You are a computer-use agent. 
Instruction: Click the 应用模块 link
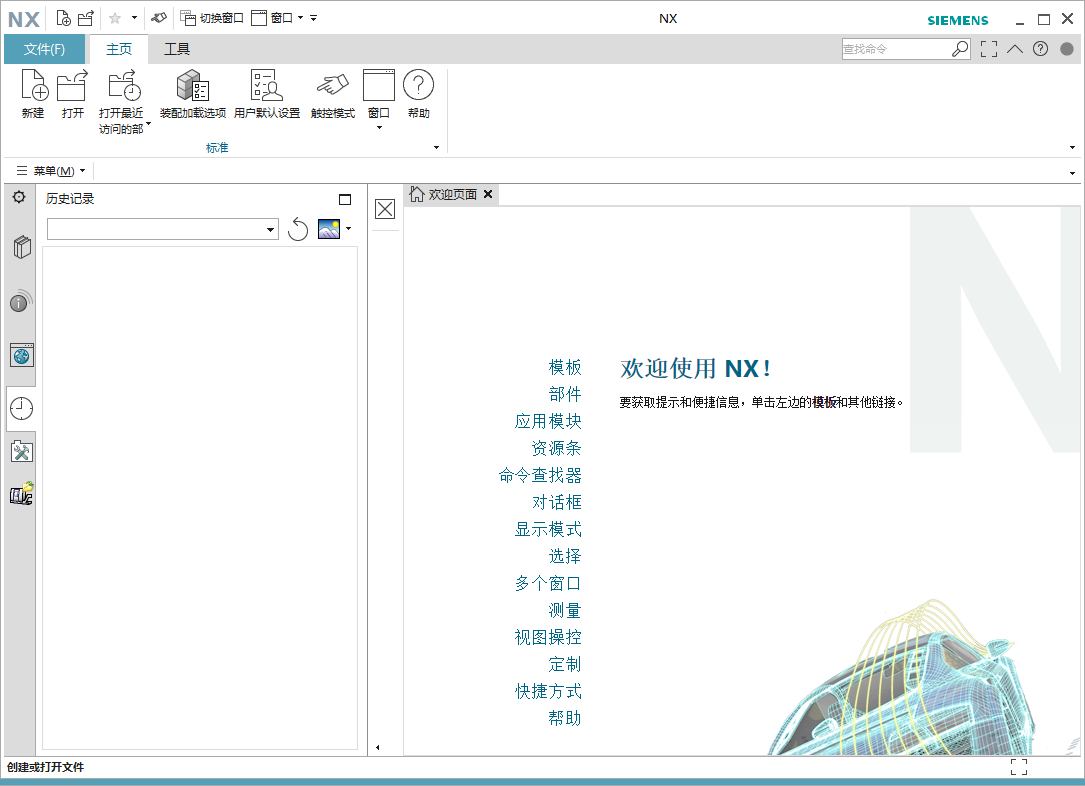click(548, 421)
